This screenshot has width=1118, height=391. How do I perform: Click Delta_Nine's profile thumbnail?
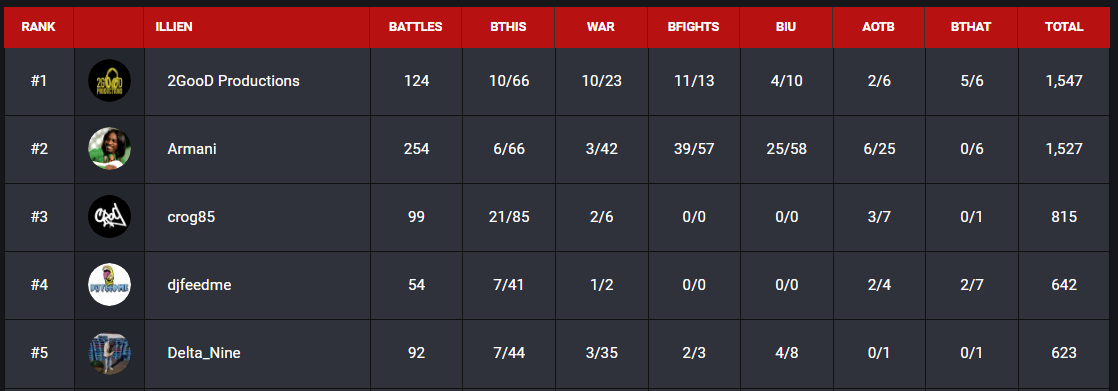[x=109, y=352]
